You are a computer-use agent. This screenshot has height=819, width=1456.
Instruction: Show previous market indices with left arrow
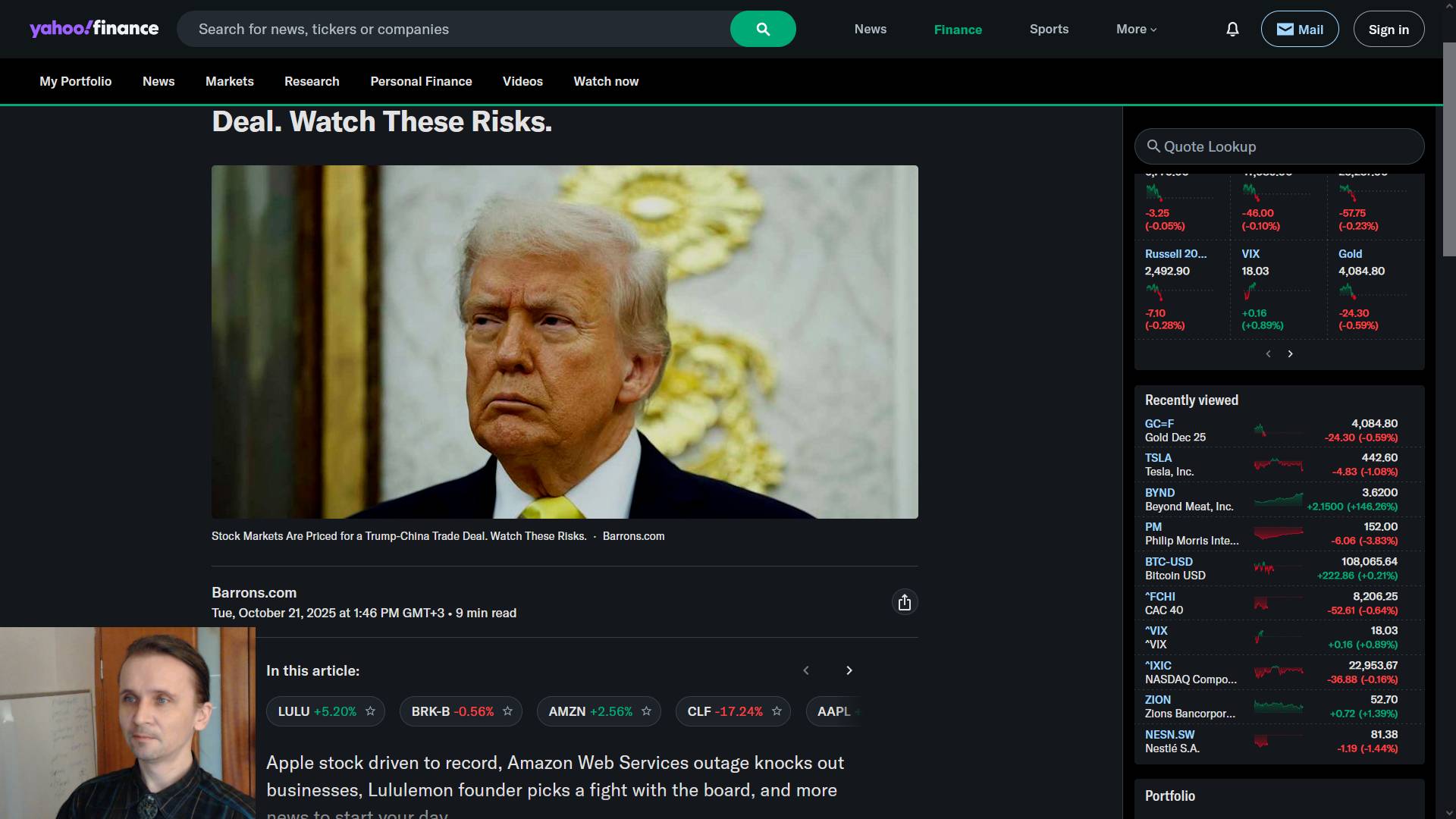(1268, 354)
